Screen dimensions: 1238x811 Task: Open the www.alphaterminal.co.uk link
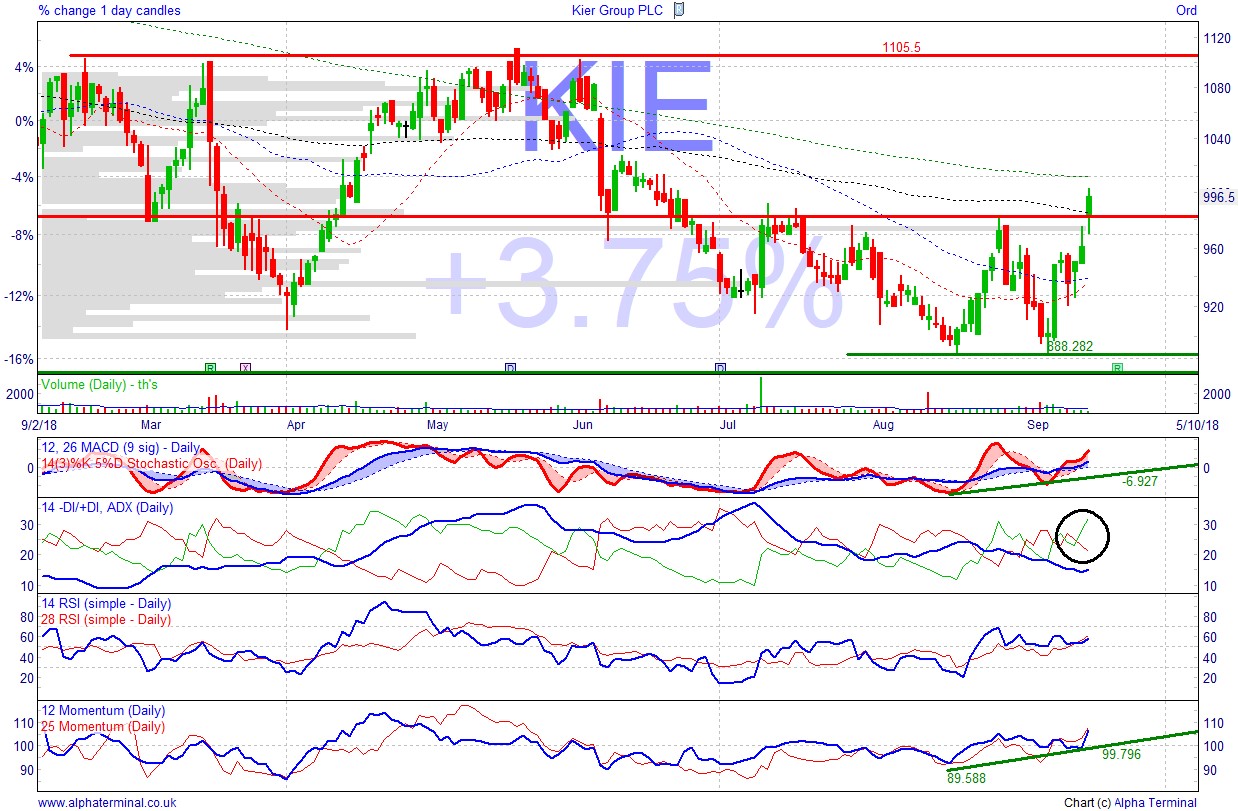point(107,802)
